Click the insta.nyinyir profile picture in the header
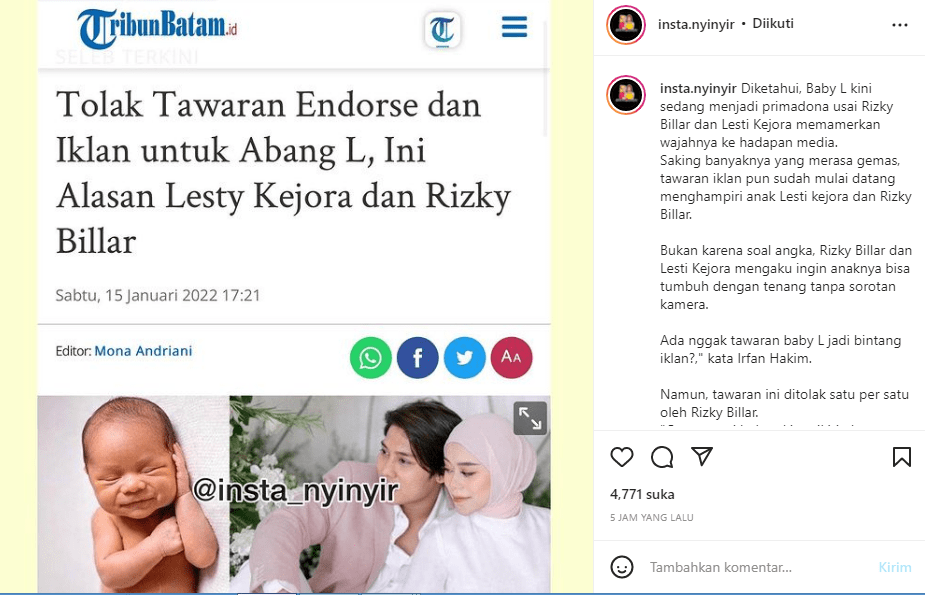The width and height of the screenshot is (925, 595). click(x=625, y=24)
